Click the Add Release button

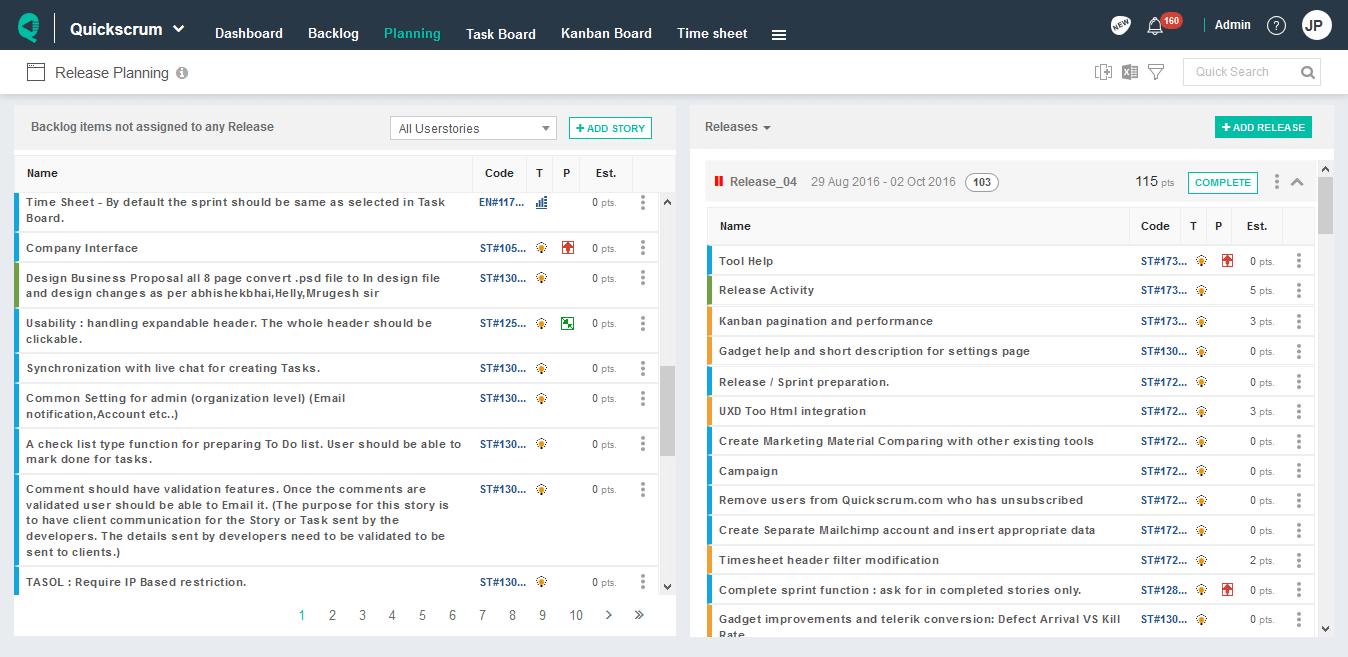click(1263, 127)
